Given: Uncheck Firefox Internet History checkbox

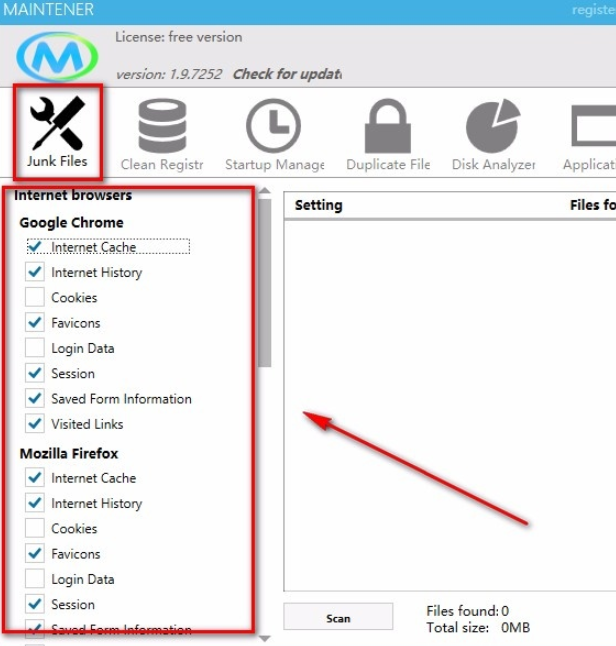Looking at the screenshot, I should [35, 503].
